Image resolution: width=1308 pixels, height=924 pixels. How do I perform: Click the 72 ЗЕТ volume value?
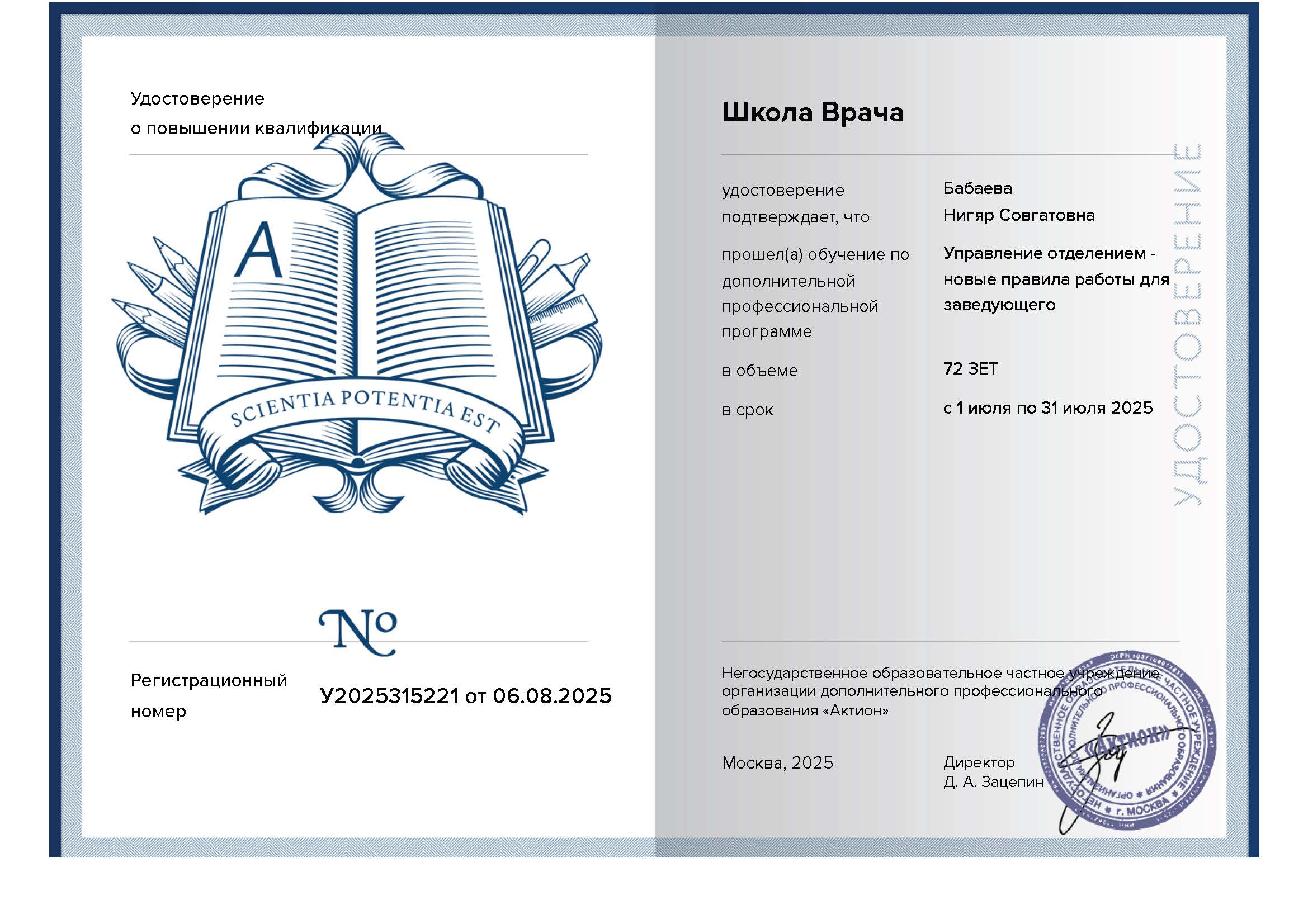click(970, 369)
